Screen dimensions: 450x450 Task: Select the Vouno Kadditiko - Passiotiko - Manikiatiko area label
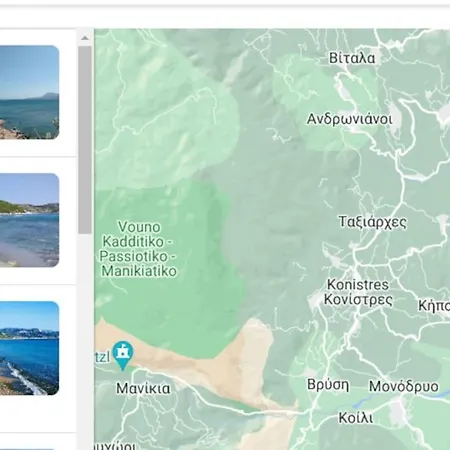(x=138, y=249)
